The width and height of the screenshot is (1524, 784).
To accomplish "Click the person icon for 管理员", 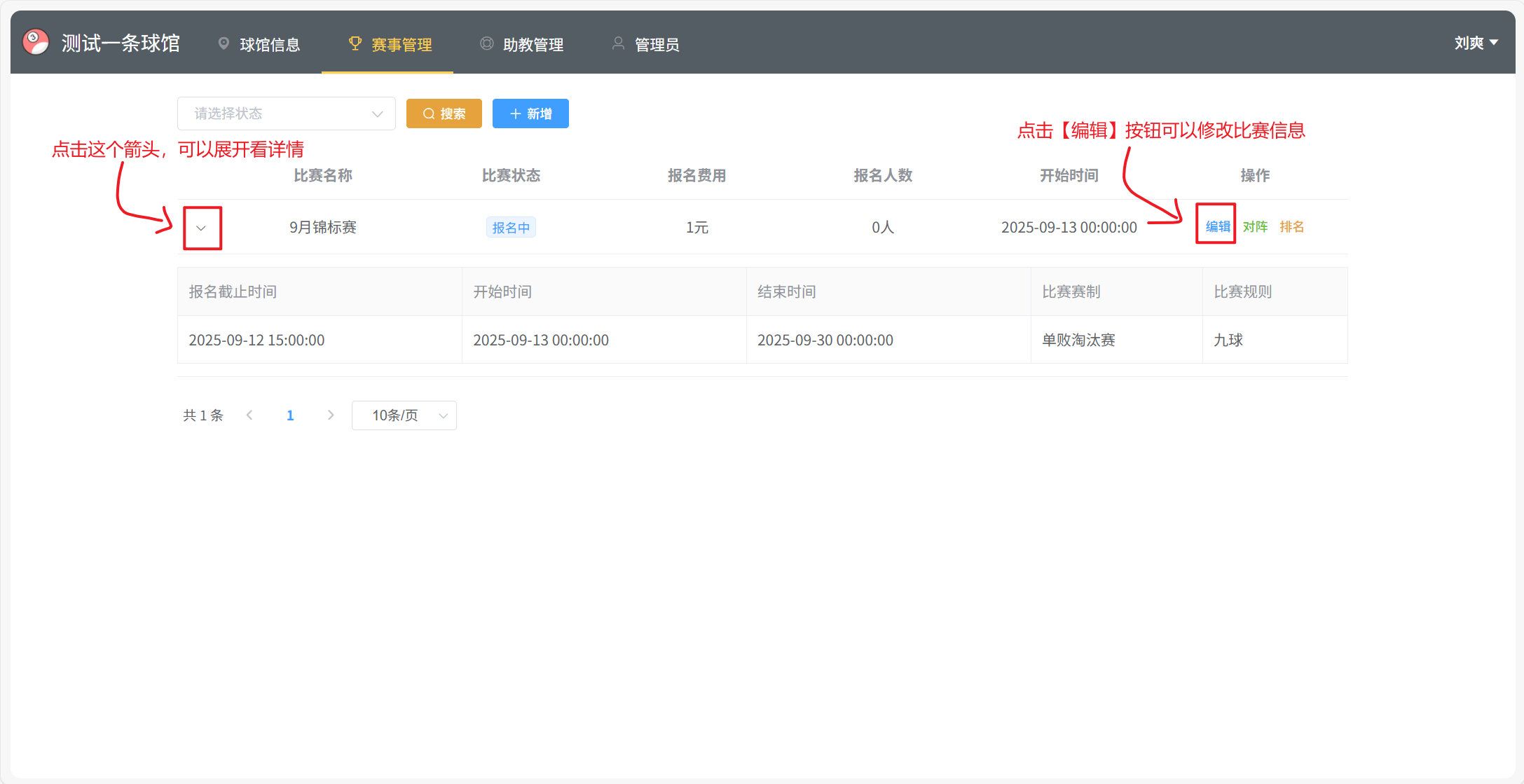I will (618, 43).
